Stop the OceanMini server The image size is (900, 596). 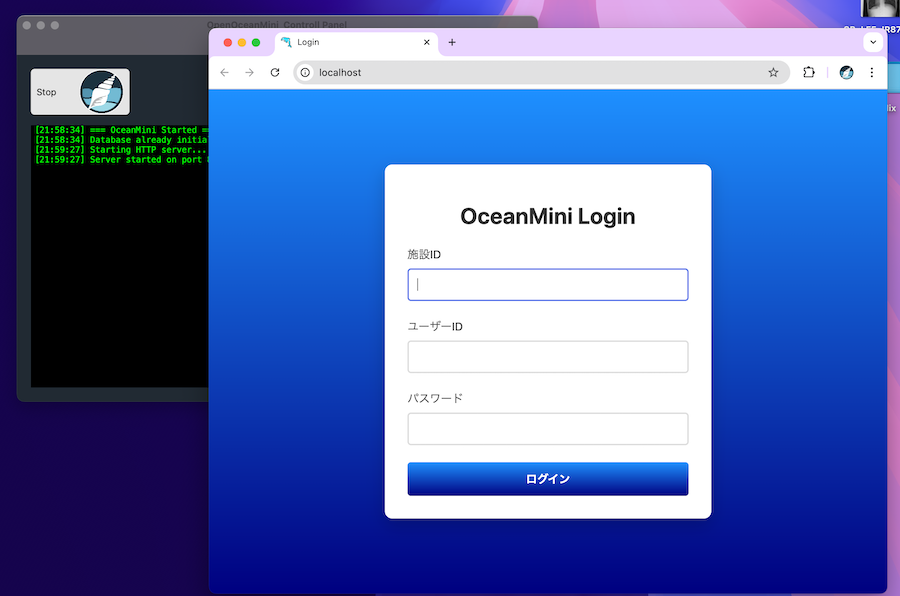click(80, 92)
